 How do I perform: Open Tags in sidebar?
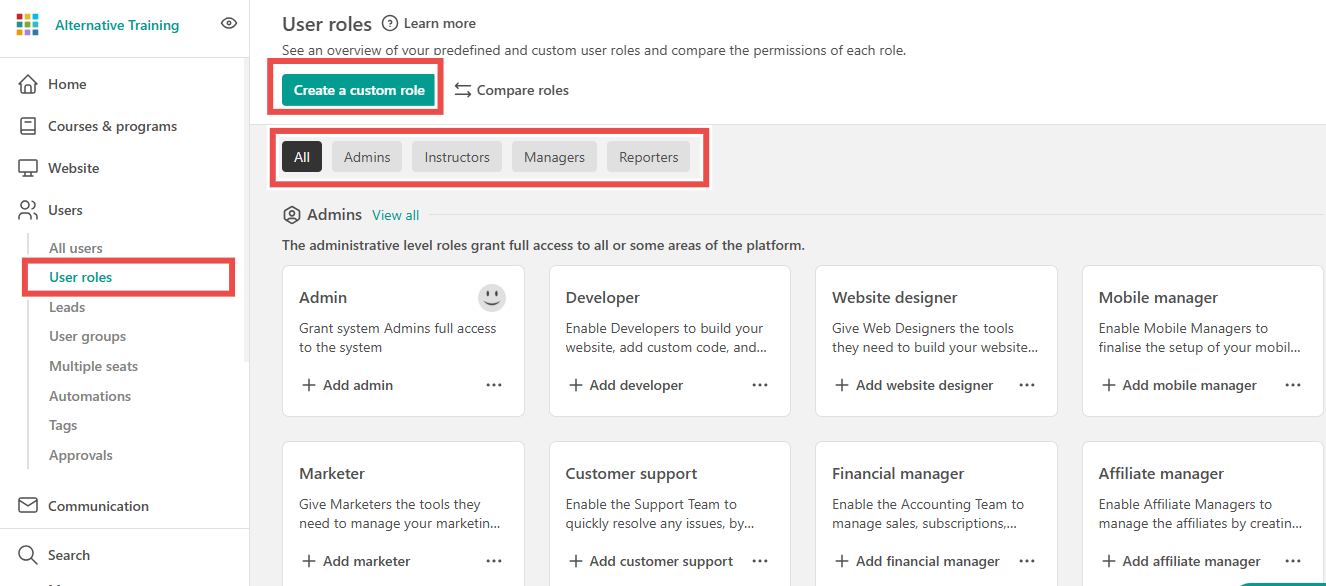click(63, 425)
